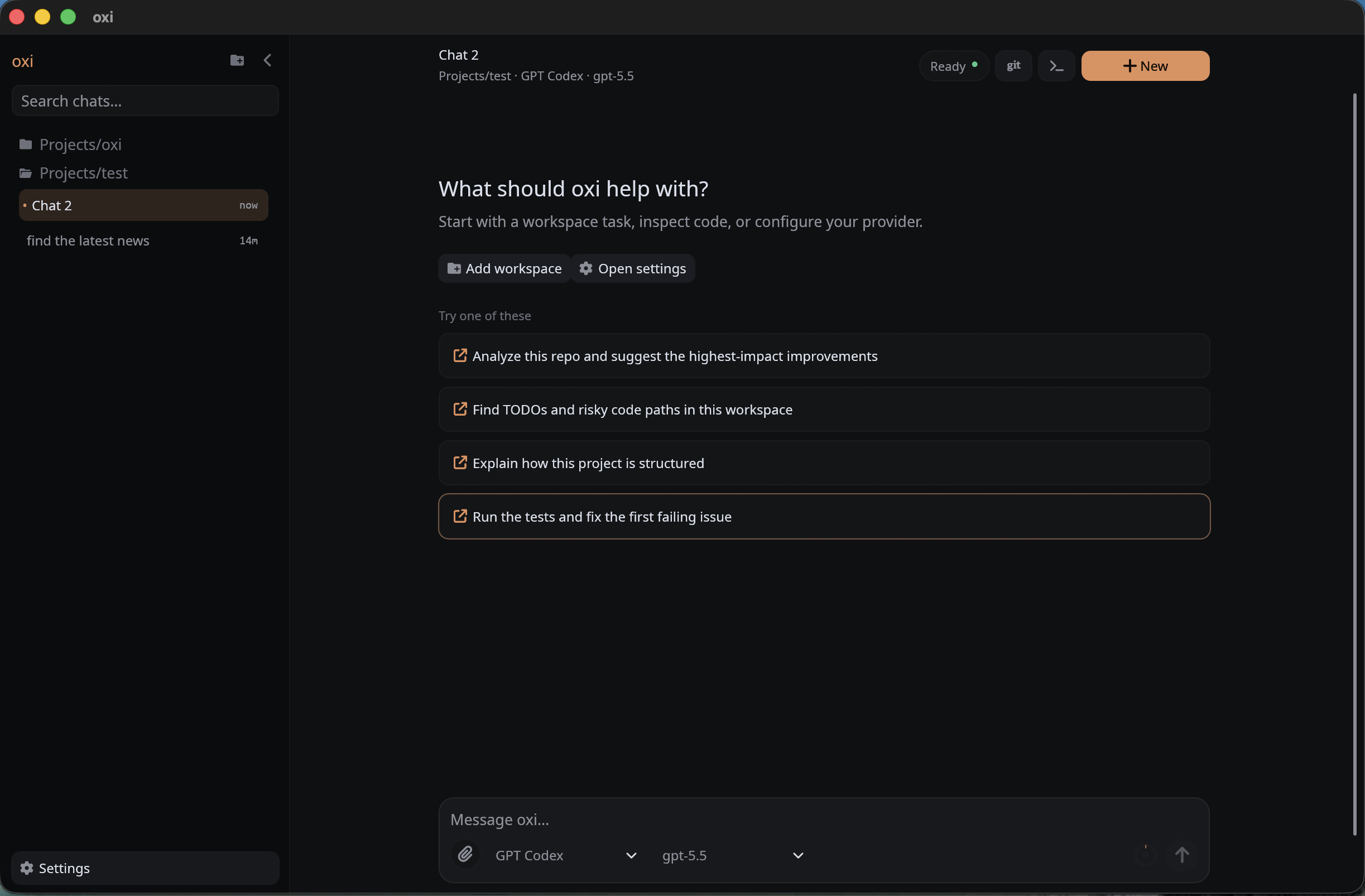1365x896 pixels.
Task: Click the oxi logo in the sidebar
Action: 23,61
